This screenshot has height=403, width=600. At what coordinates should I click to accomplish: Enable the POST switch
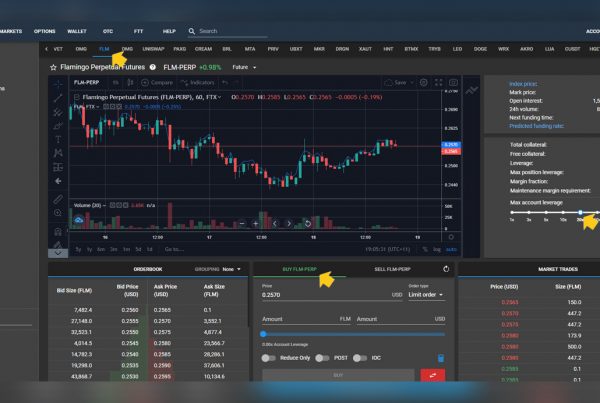point(322,358)
